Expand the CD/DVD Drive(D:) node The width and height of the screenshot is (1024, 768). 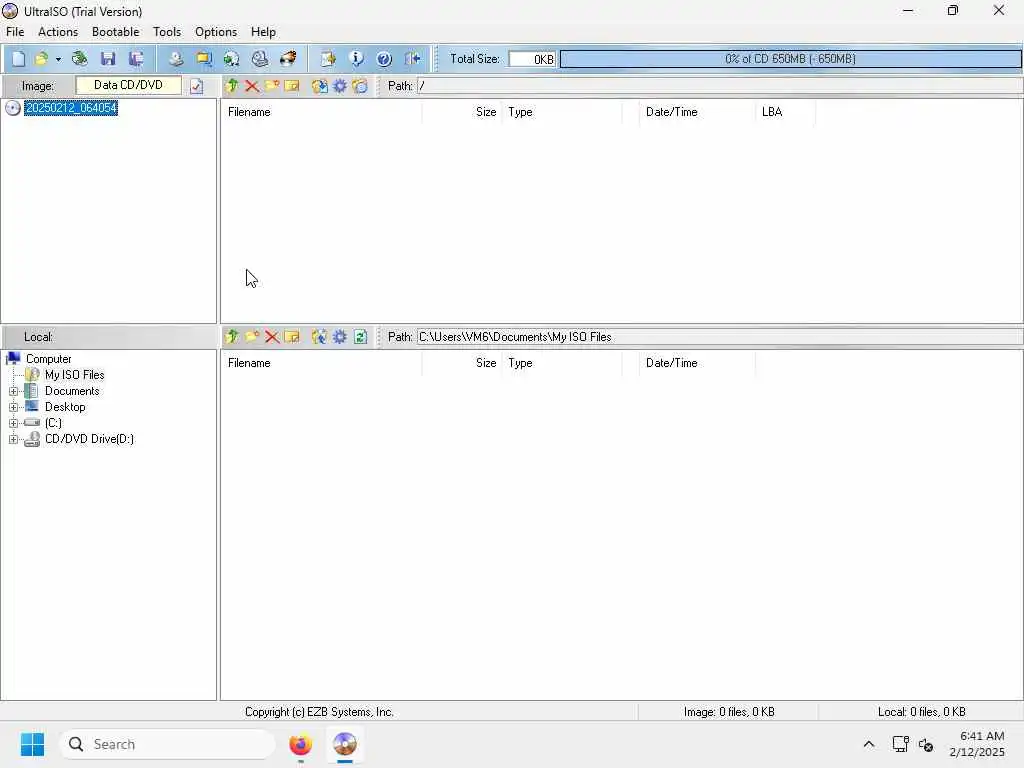[x=13, y=440]
